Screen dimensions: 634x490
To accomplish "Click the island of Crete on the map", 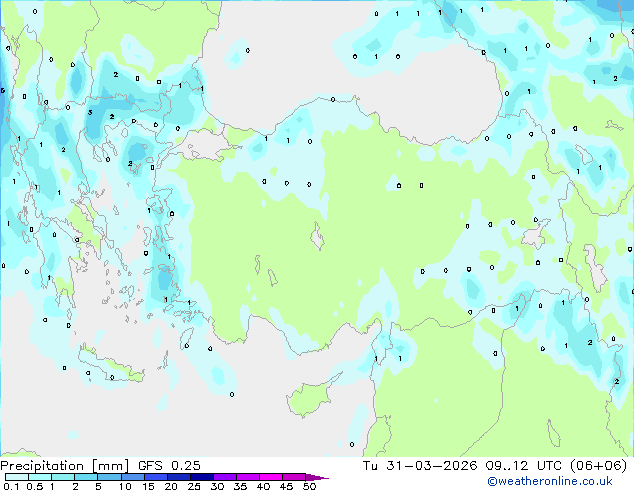I will point(110,365).
